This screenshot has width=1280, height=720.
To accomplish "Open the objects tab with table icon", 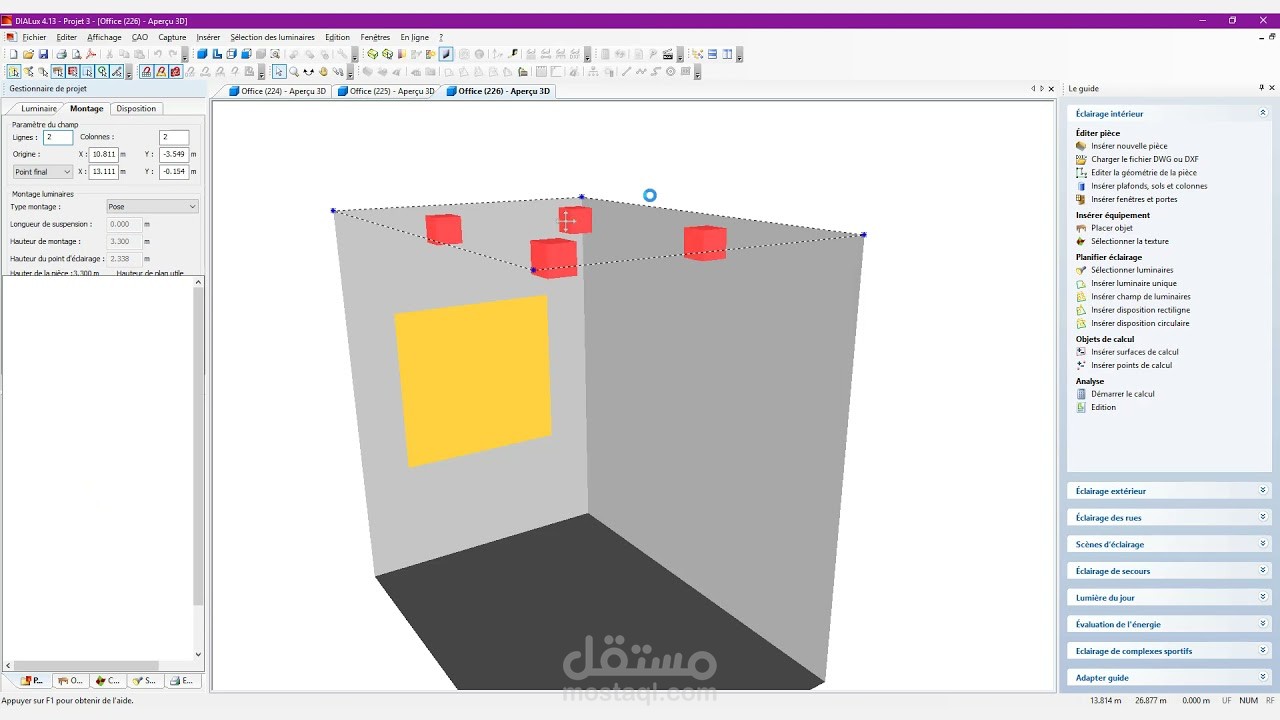I will (x=70, y=681).
